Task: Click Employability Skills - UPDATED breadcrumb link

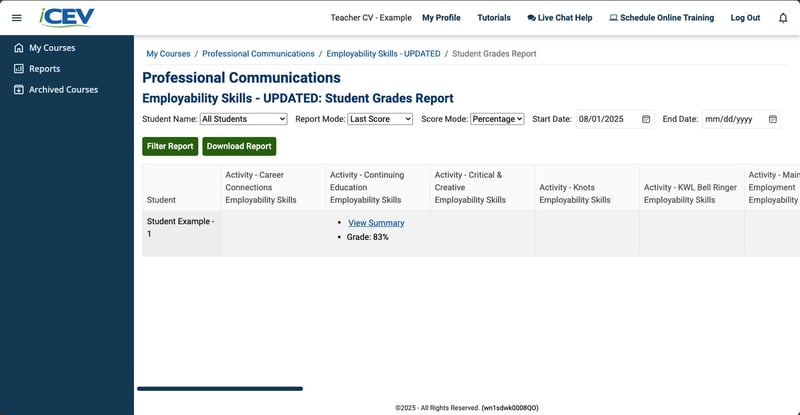Action: (x=383, y=54)
